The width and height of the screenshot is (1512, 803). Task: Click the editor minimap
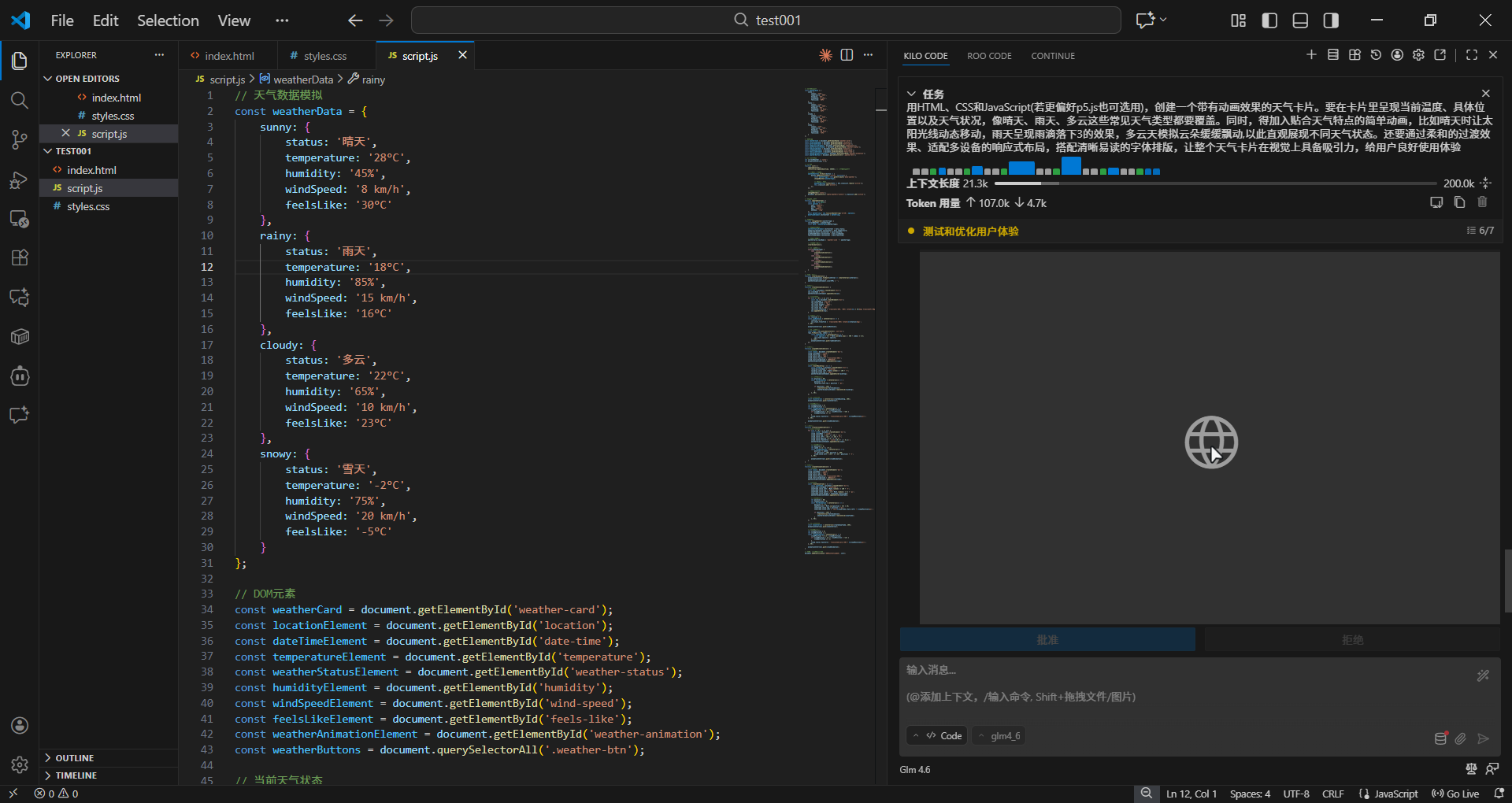click(x=839, y=321)
